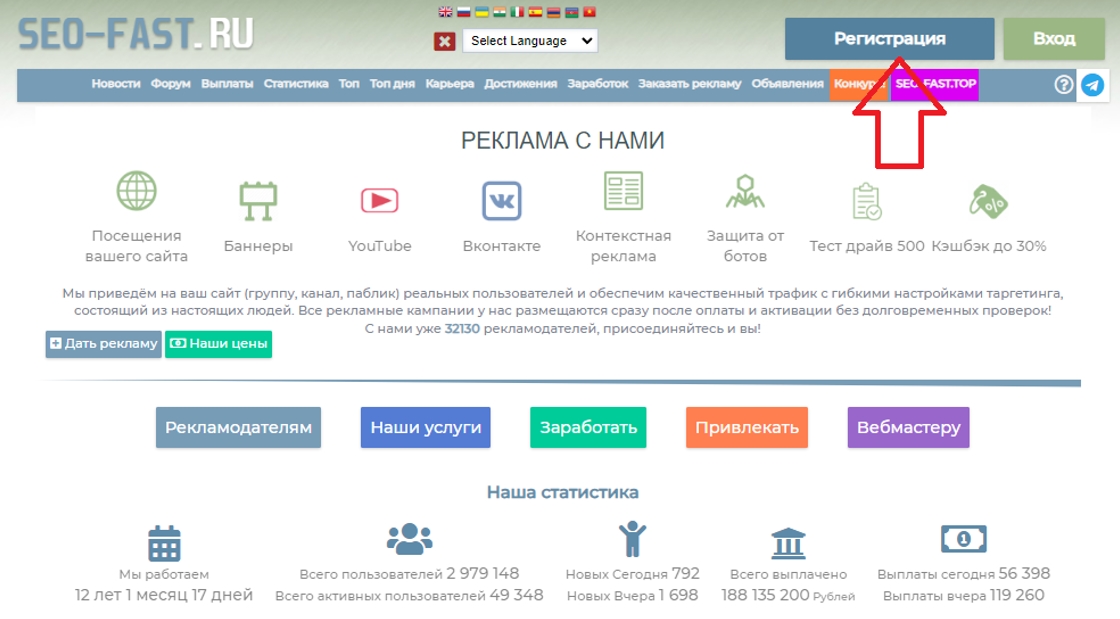Screen dimensions: 1120x619
Task: Pick the Vietnamese flag icon
Action: point(589,12)
